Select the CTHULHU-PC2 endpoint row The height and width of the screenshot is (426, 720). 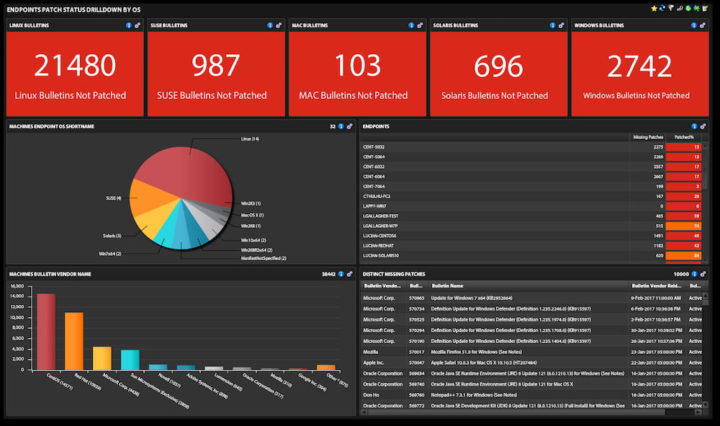click(x=532, y=196)
